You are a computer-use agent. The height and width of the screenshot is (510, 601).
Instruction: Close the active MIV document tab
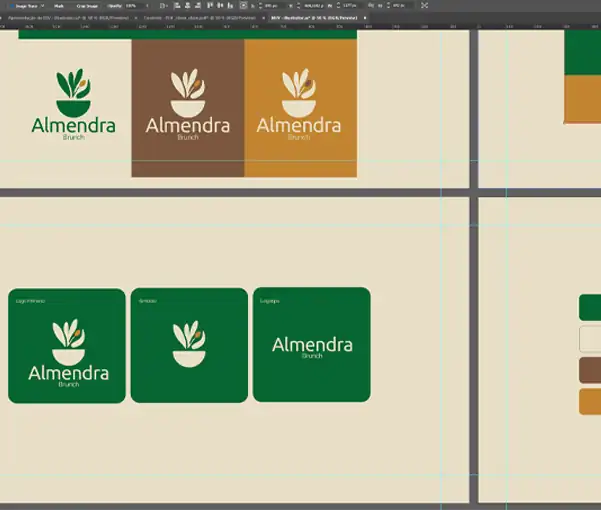coord(365,18)
